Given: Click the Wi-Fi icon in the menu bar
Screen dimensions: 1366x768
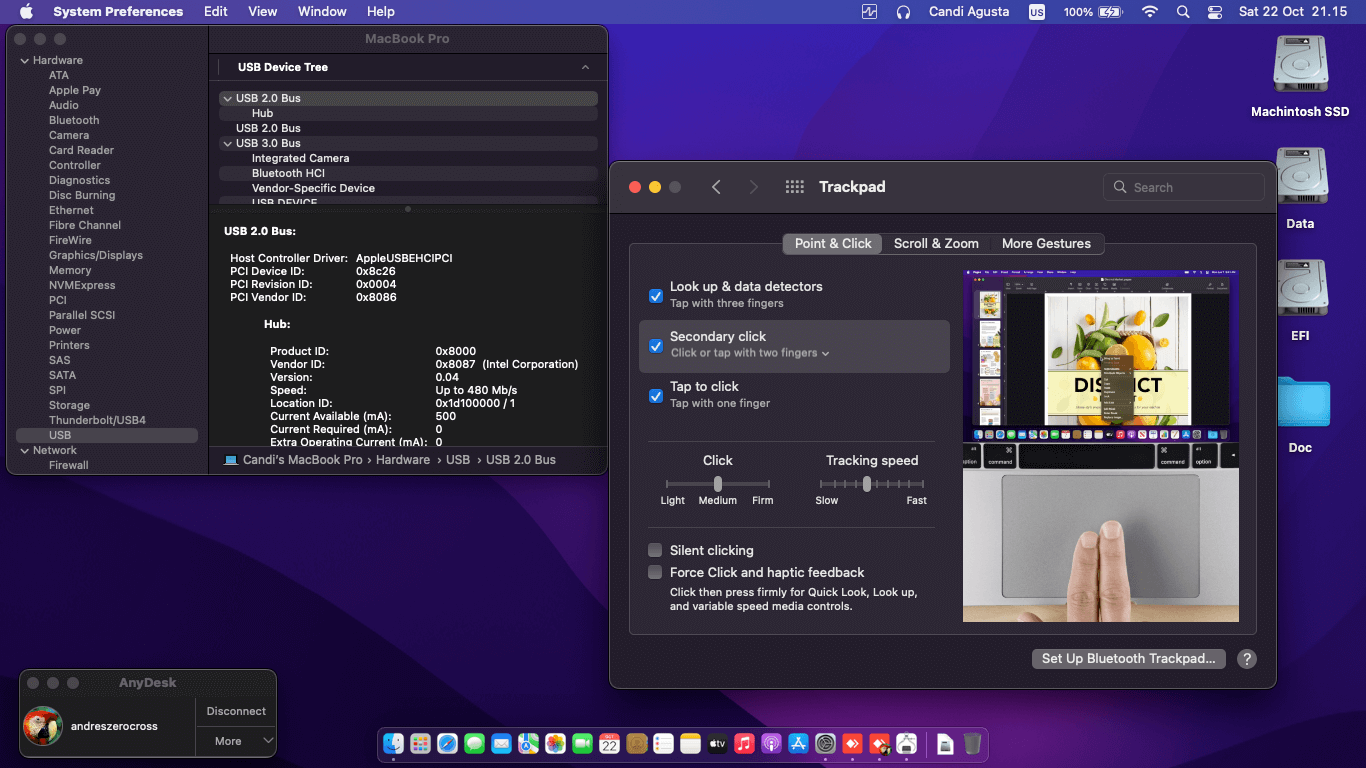Looking at the screenshot, I should (x=1150, y=12).
